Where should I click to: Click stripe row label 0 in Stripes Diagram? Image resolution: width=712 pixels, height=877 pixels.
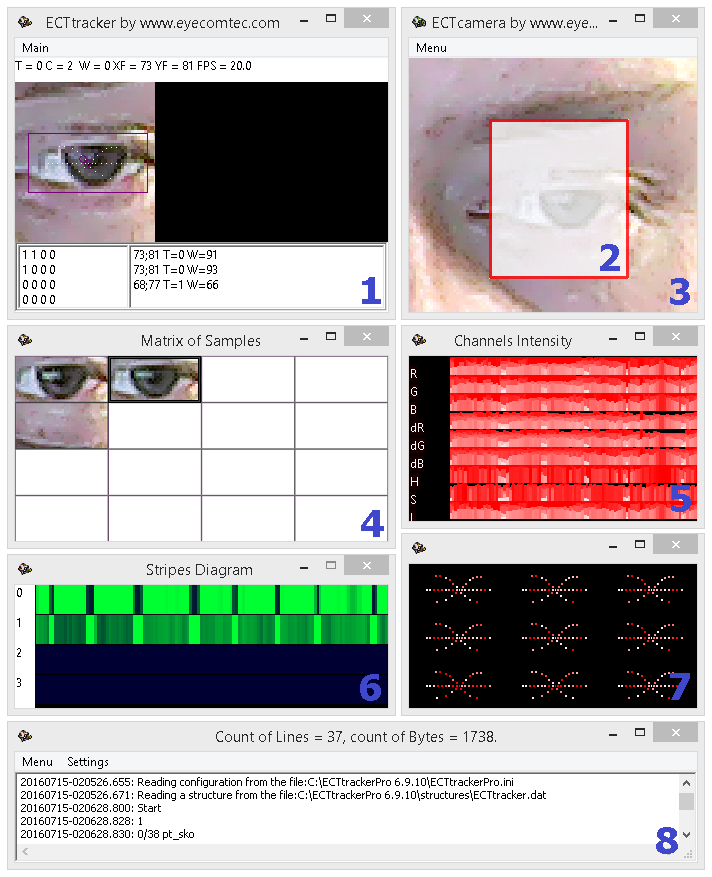20,593
